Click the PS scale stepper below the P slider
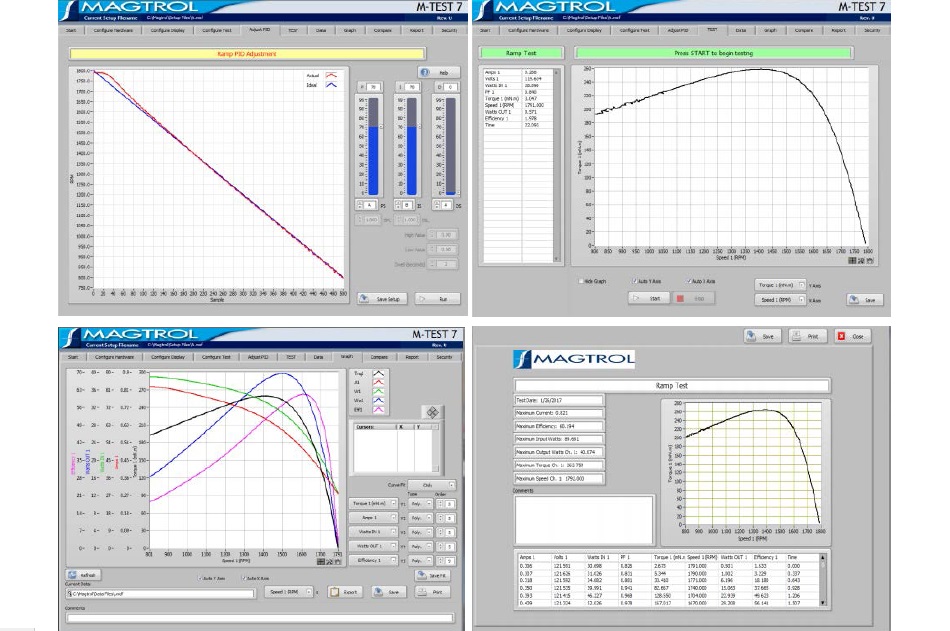The height and width of the screenshot is (631, 950). coord(360,205)
